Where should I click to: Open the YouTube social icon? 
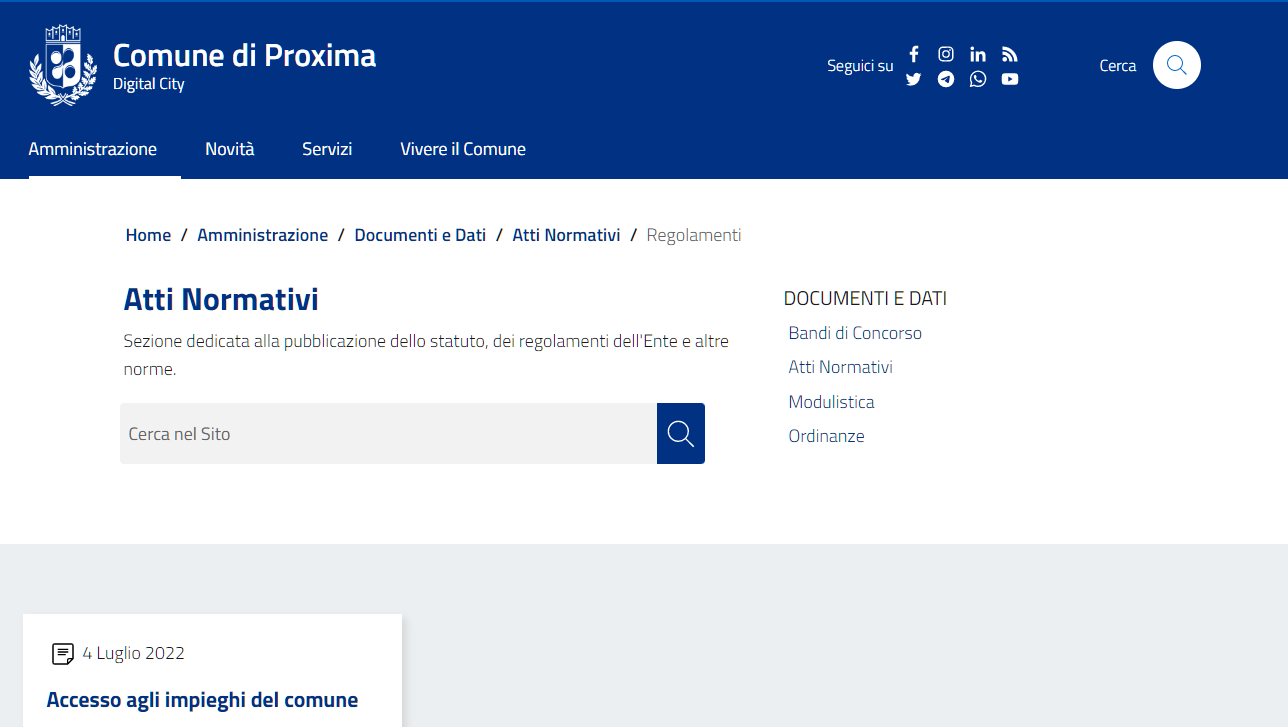(x=1010, y=79)
